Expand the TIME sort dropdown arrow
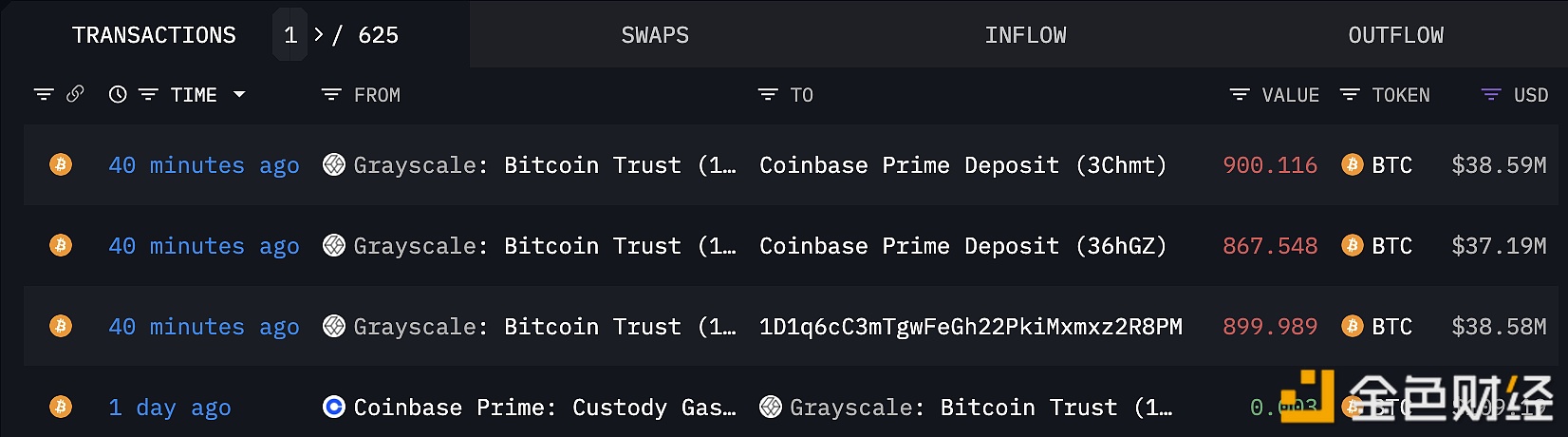Viewport: 1568px width, 437px height. (239, 94)
